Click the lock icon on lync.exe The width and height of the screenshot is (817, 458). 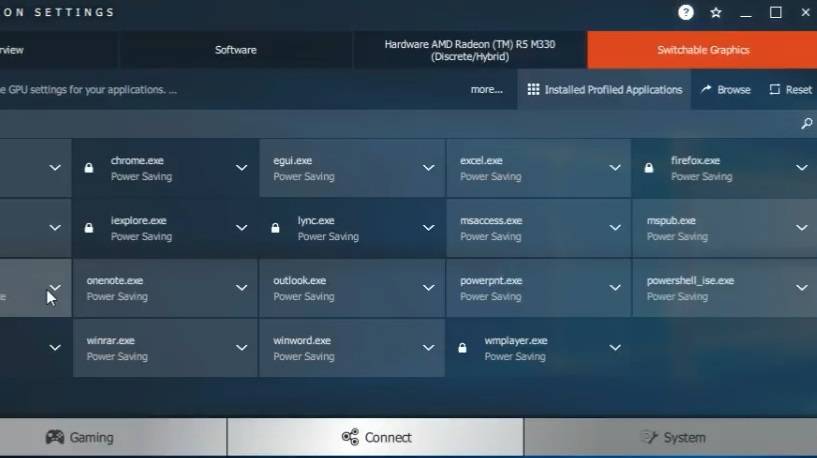[275, 228]
